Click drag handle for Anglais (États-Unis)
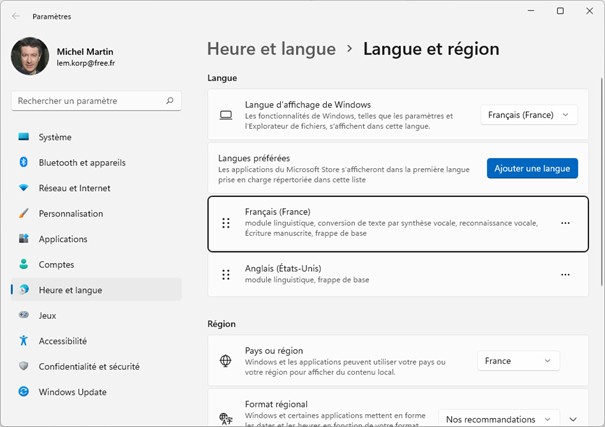Screen dimensions: 605x427 click(226, 275)
